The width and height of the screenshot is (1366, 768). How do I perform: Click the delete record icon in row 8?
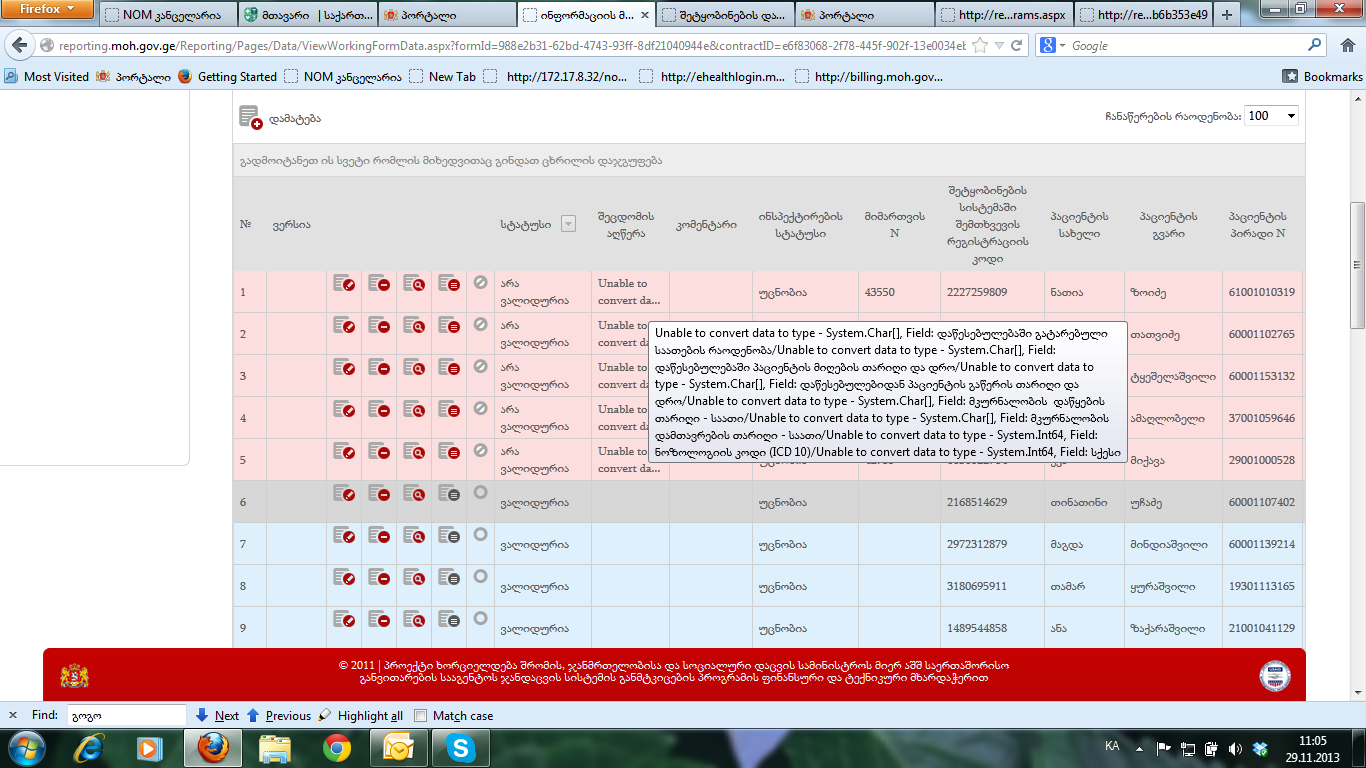(x=379, y=578)
